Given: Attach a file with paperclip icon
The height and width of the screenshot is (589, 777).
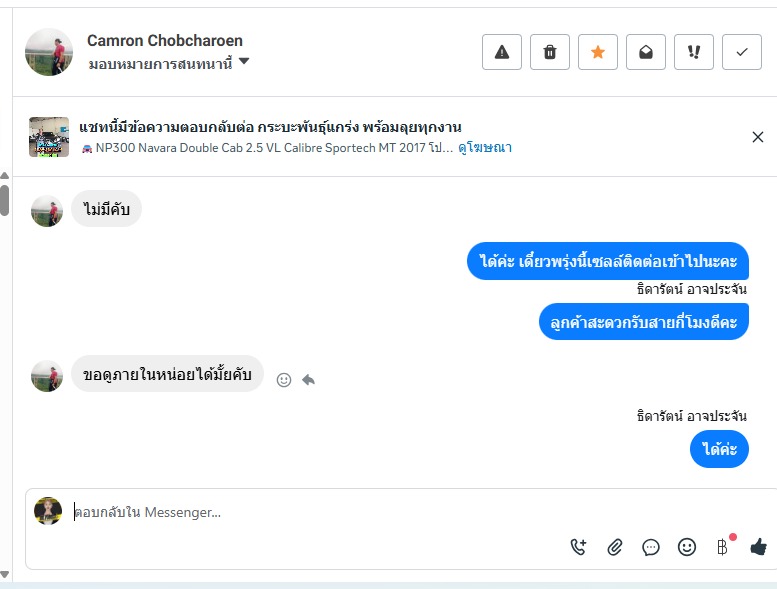Looking at the screenshot, I should [615, 547].
